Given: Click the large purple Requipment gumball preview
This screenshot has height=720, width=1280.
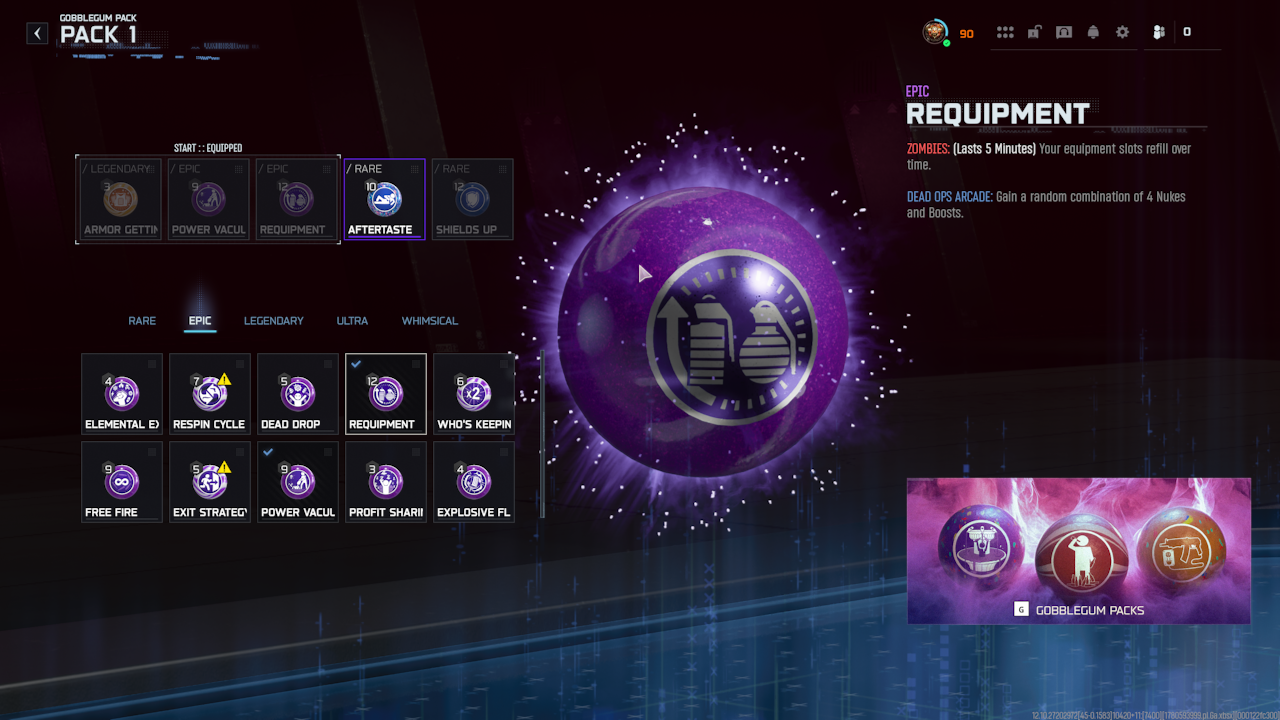Looking at the screenshot, I should coord(703,332).
